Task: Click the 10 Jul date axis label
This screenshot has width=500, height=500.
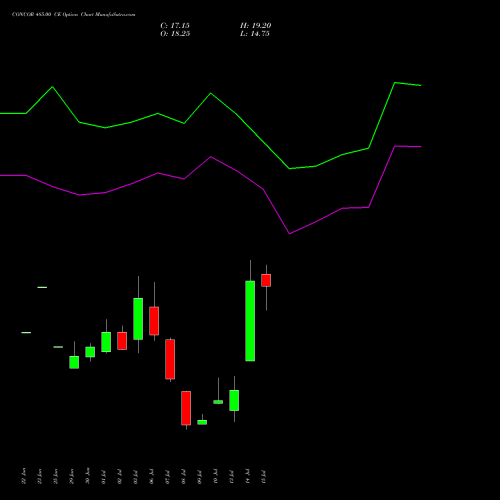Action: click(x=216, y=477)
